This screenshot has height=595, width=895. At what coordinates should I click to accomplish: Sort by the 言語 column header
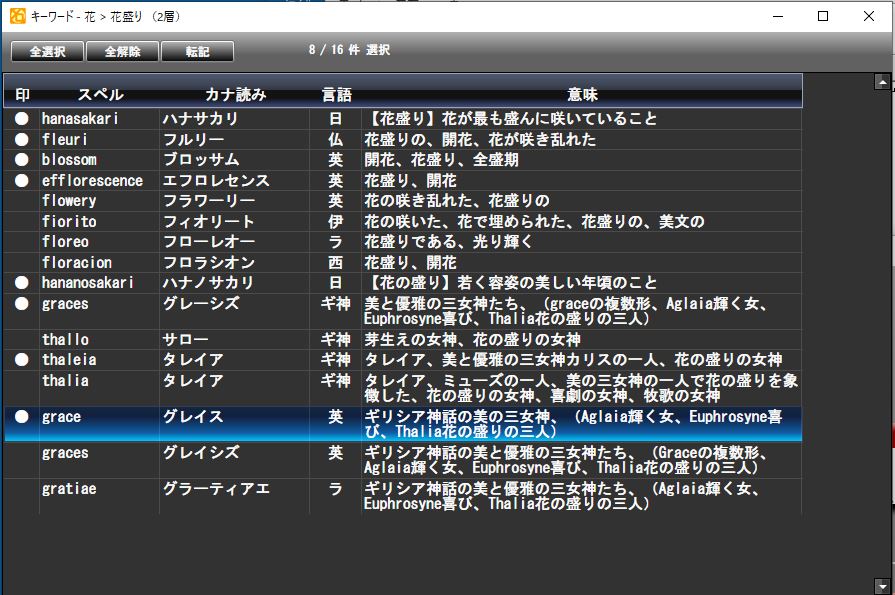[336, 95]
